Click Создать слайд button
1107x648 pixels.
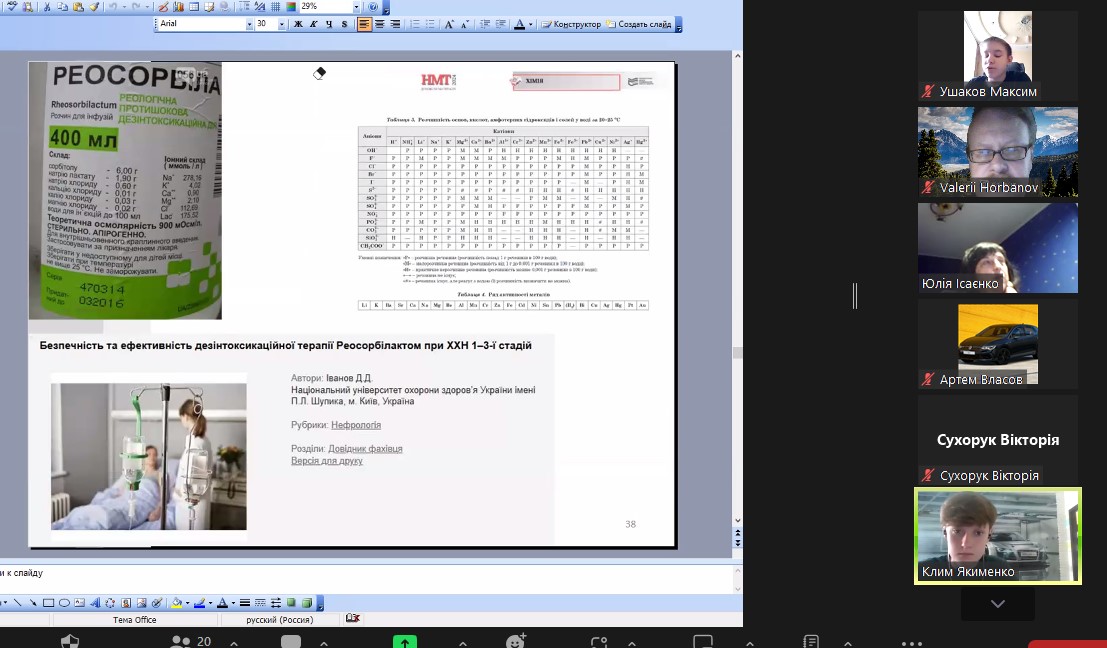pyautogui.click(x=639, y=24)
